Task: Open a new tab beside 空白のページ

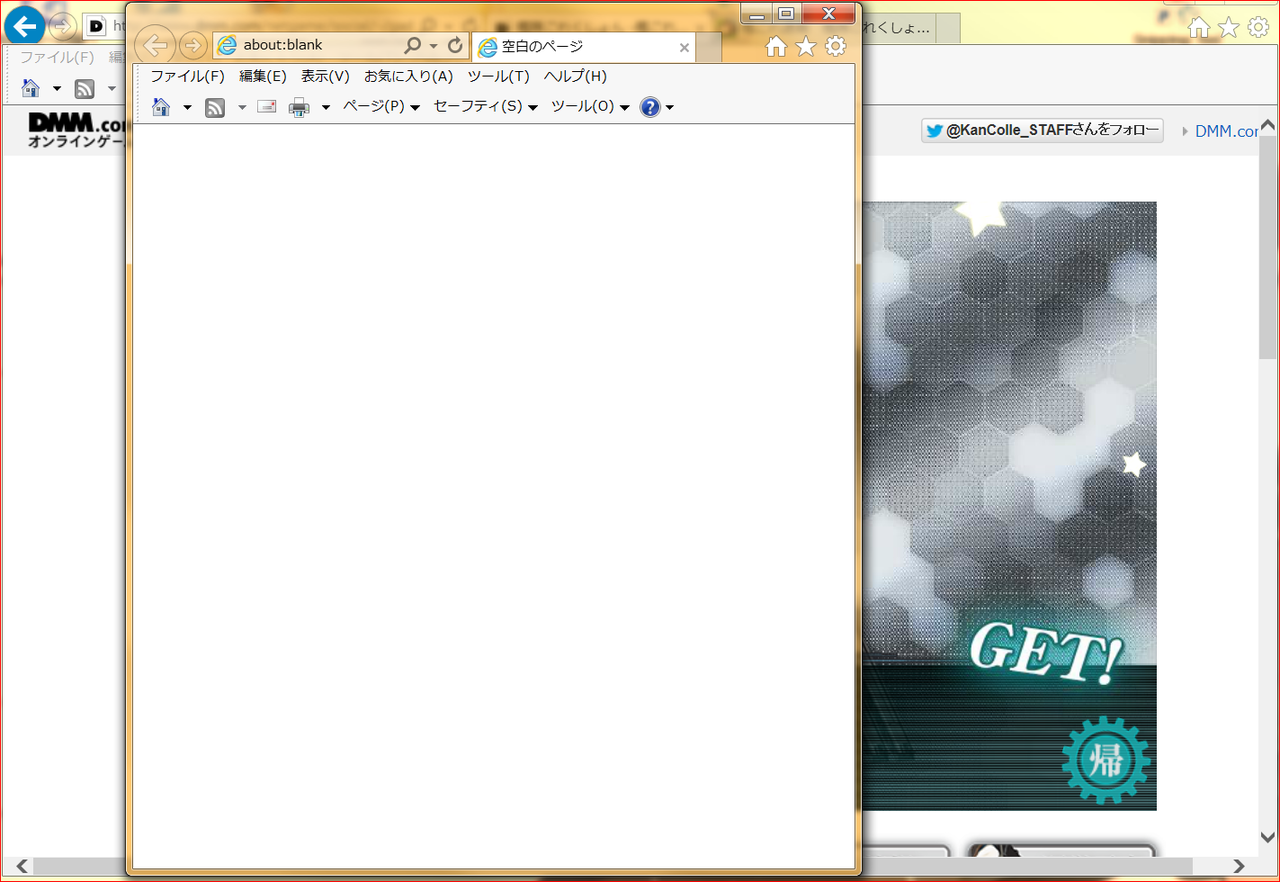Action: [709, 47]
